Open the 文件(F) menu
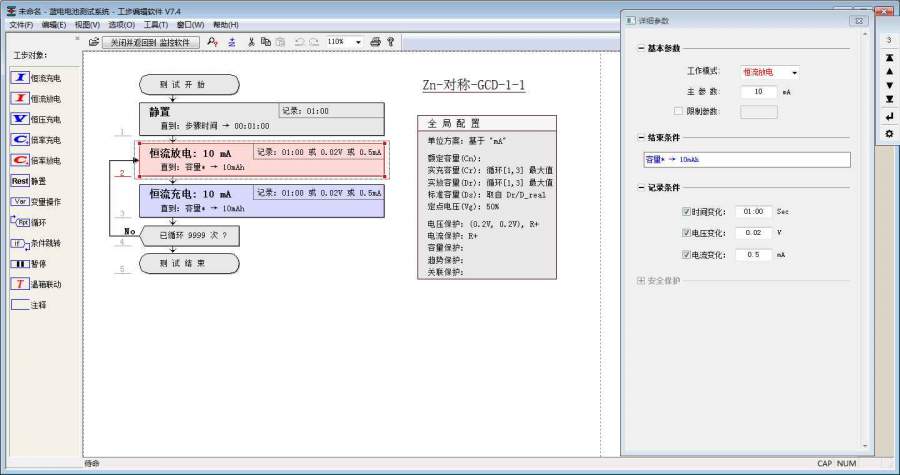The width and height of the screenshot is (900, 475). click(x=21, y=24)
